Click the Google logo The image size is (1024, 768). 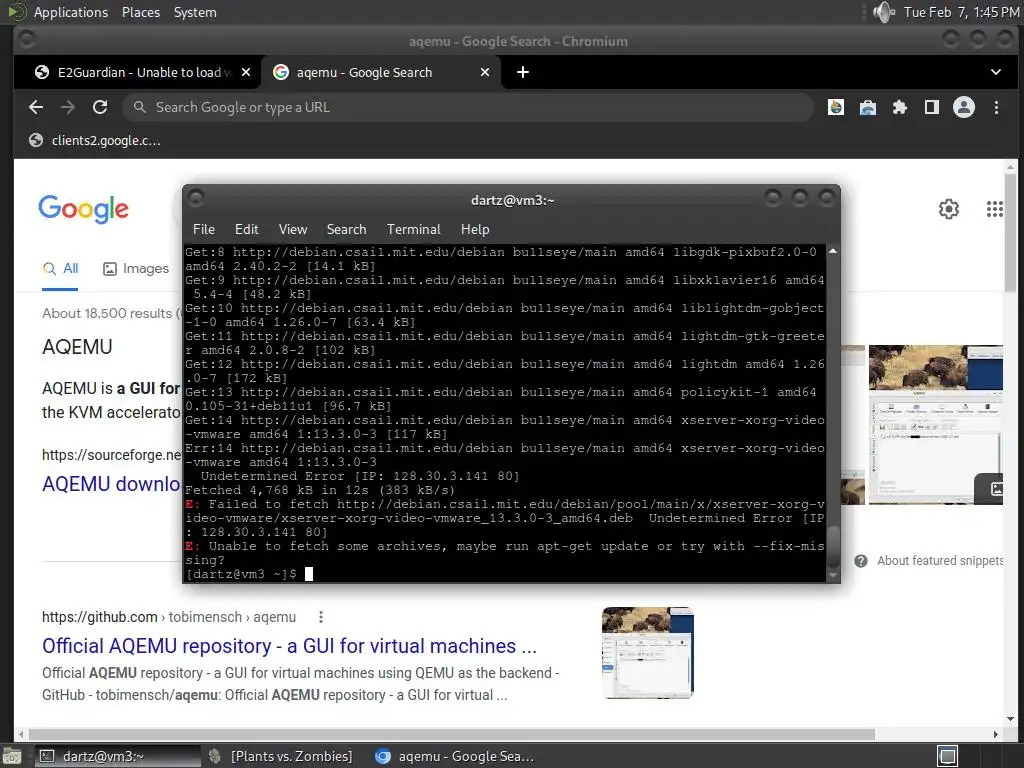(x=84, y=209)
